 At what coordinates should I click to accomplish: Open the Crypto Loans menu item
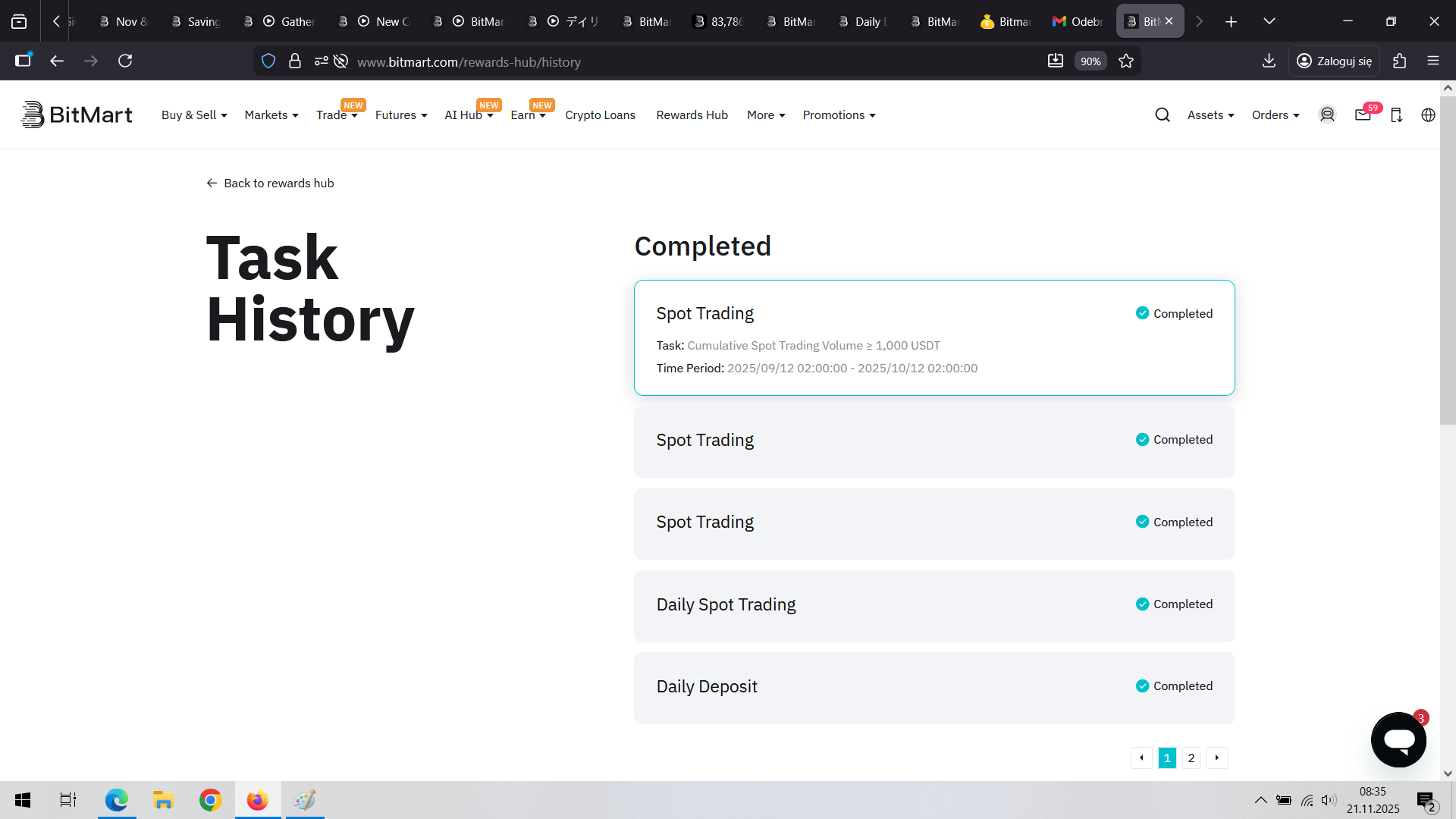tap(600, 115)
